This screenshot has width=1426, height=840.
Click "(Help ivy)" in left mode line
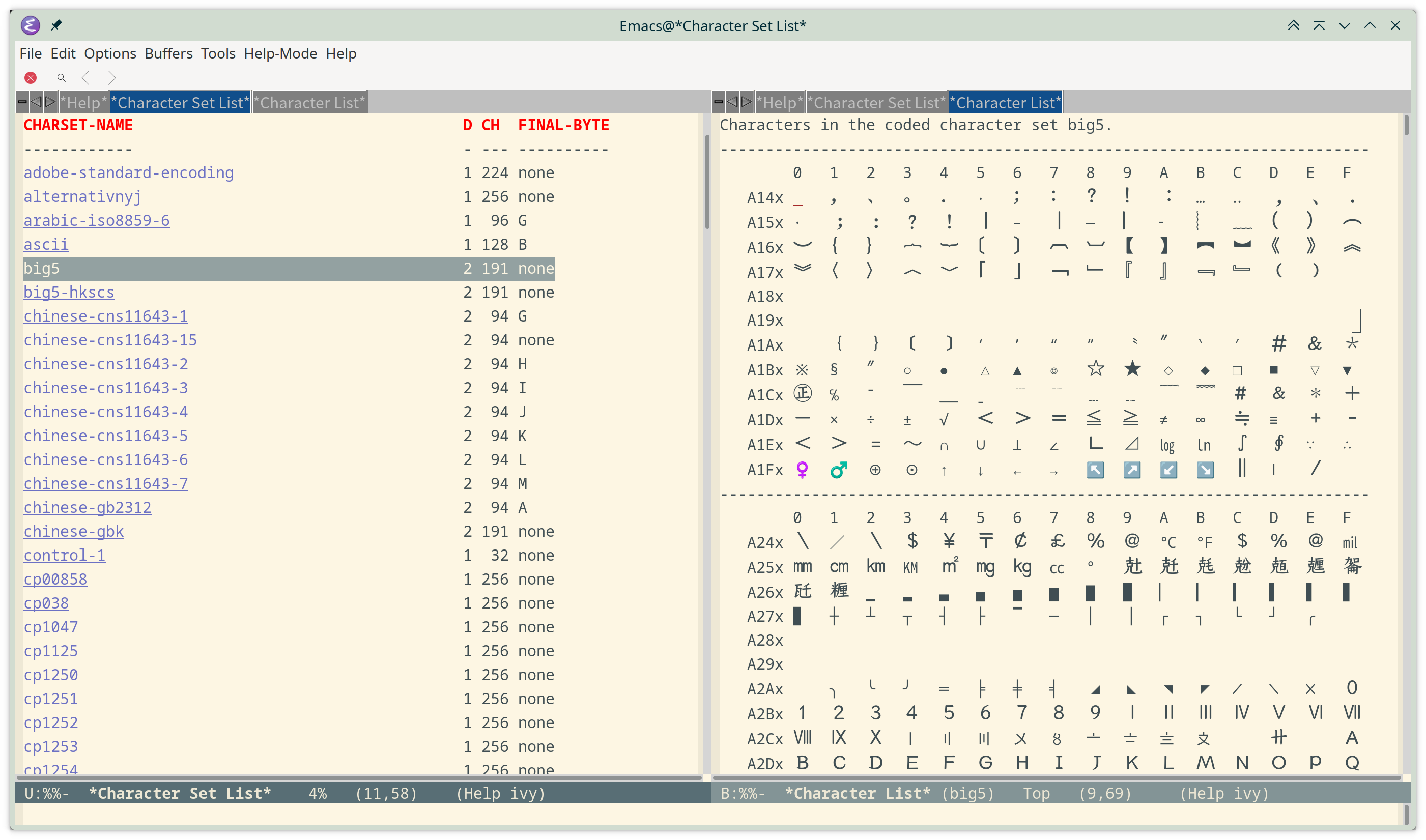click(x=500, y=794)
